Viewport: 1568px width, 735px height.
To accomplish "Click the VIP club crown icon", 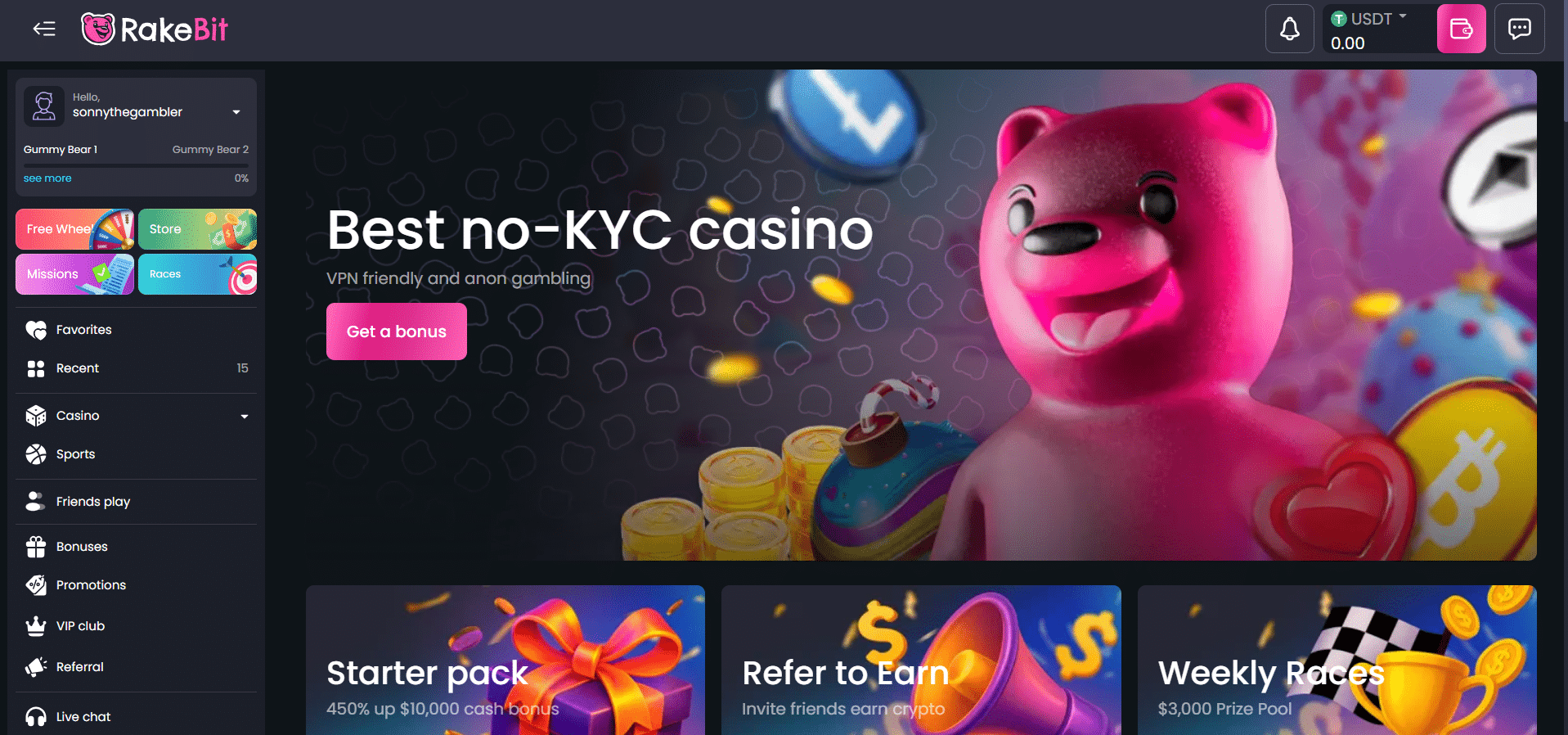I will [x=36, y=626].
